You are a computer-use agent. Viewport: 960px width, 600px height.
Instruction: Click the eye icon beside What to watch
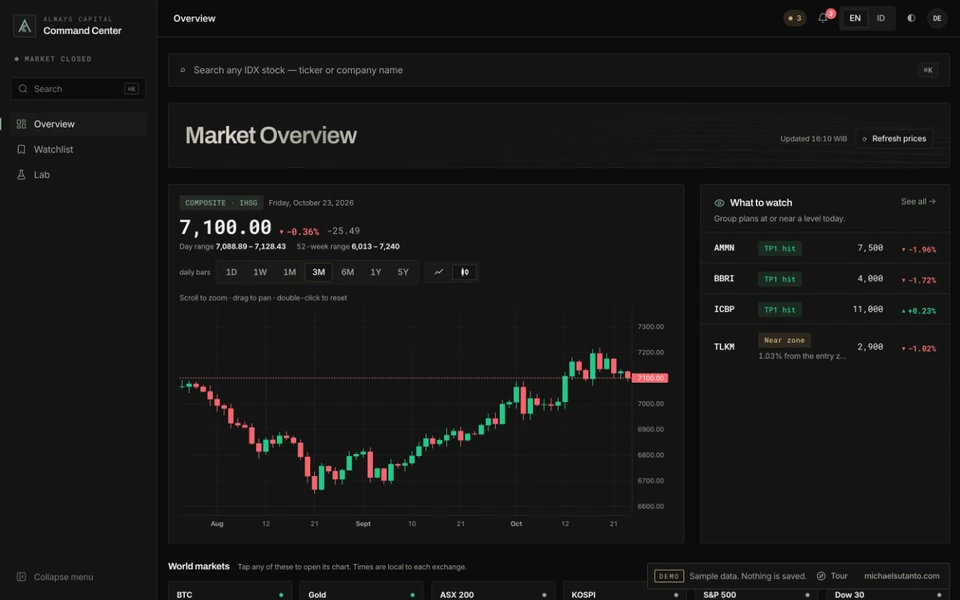719,203
